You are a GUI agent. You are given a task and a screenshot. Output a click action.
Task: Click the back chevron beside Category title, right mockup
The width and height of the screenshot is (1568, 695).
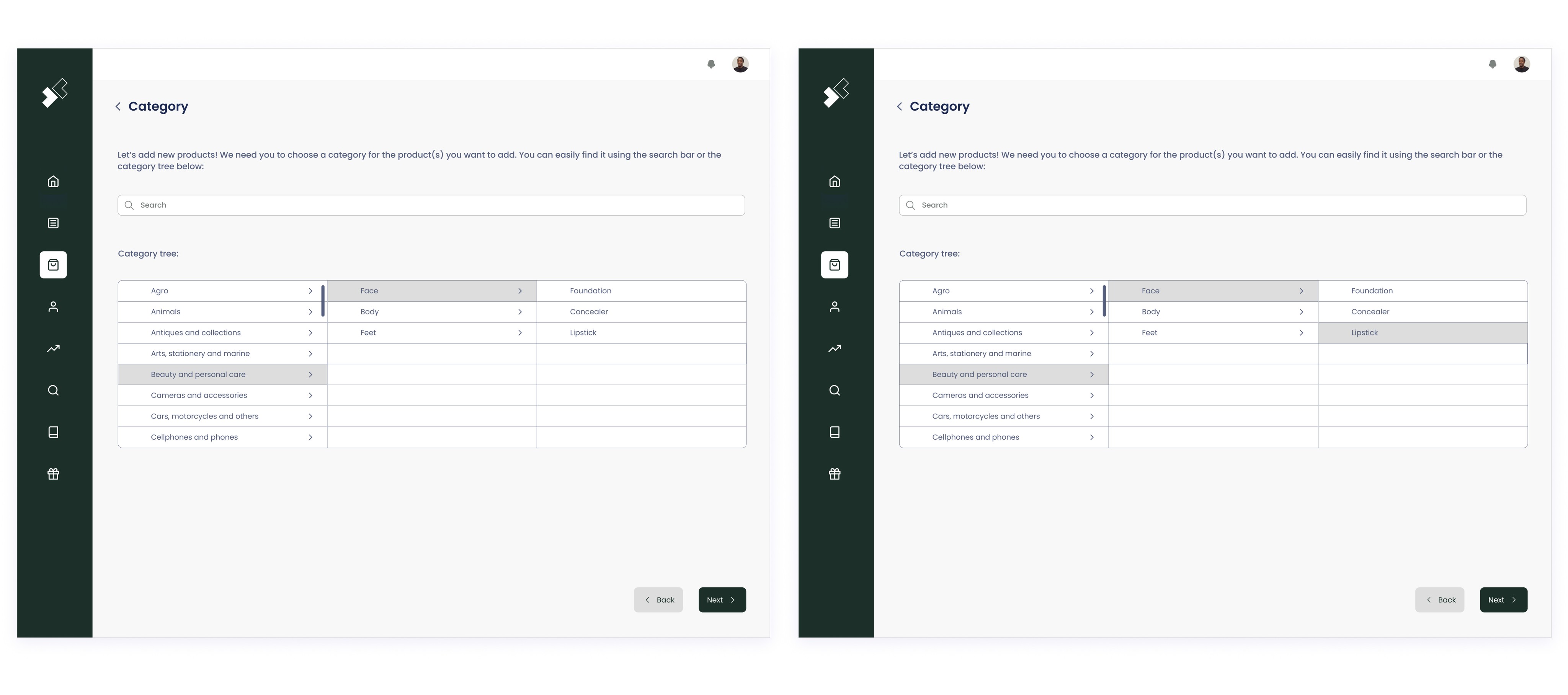click(x=900, y=106)
